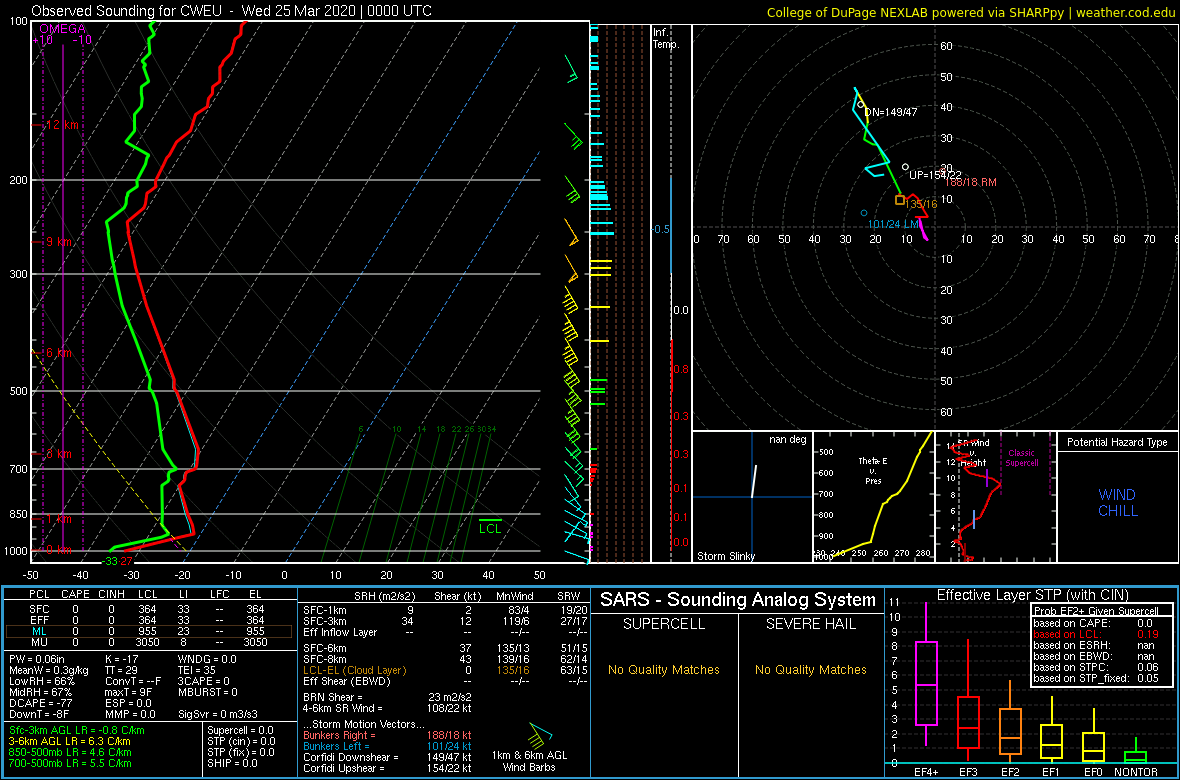Screen dimensions: 1180x780
Task: Click the 'based on CAPE' probability row
Action: click(x=1098, y=623)
